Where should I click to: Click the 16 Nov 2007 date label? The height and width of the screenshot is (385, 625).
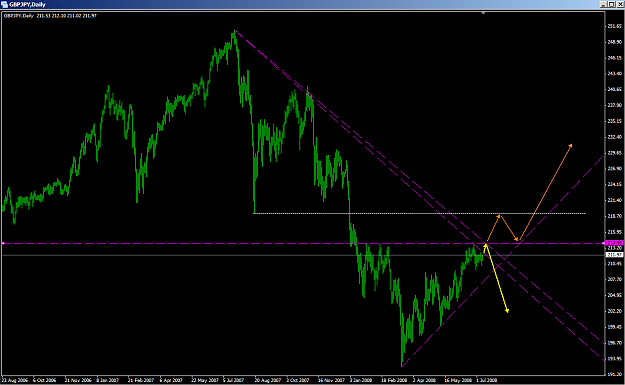[331, 380]
